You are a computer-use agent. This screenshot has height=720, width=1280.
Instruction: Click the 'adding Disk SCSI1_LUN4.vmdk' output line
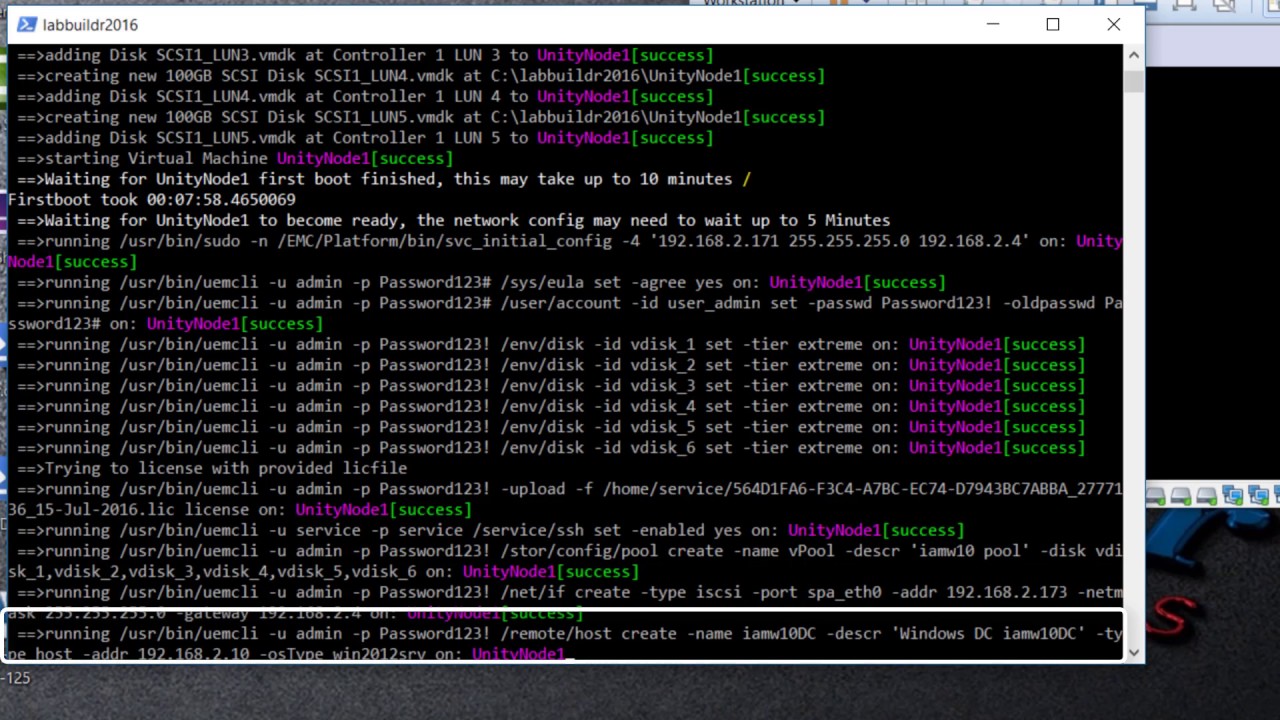point(365,97)
